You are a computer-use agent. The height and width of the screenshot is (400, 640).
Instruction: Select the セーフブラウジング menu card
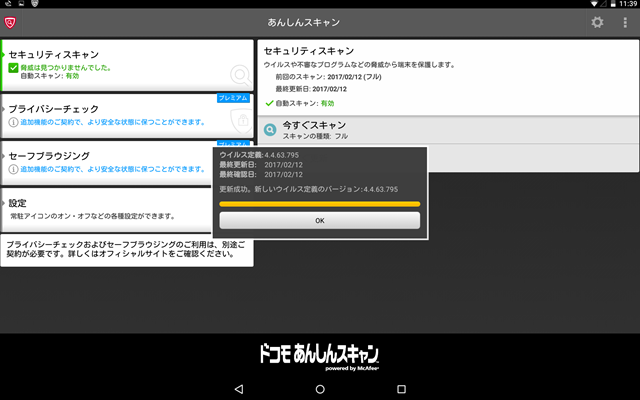(x=107, y=163)
